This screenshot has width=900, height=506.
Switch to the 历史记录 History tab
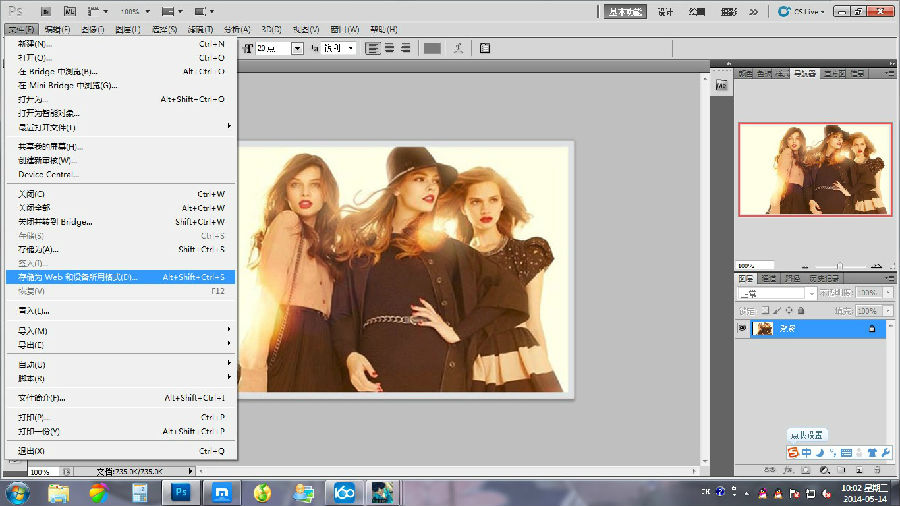[824, 278]
